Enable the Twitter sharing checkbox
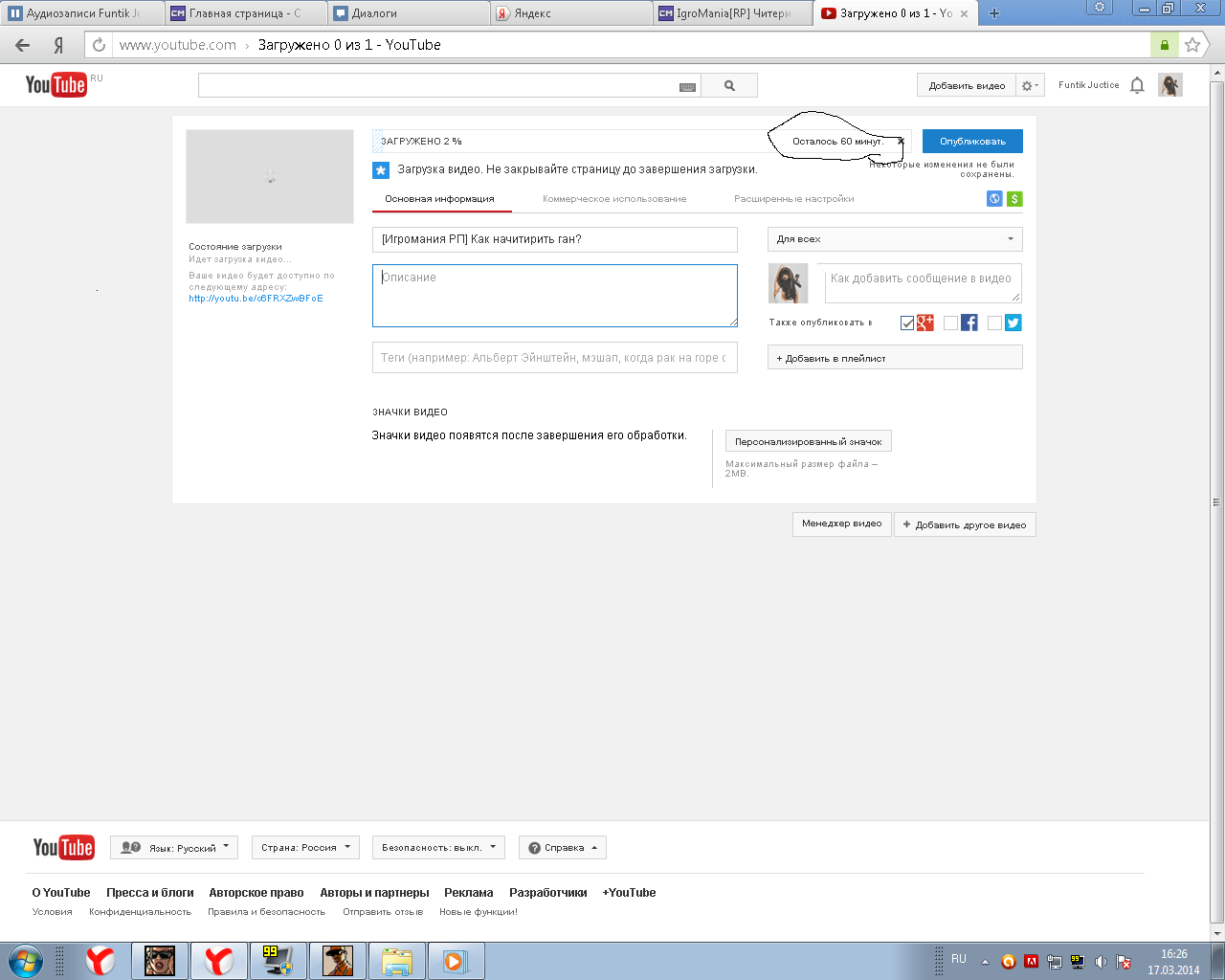 (994, 323)
